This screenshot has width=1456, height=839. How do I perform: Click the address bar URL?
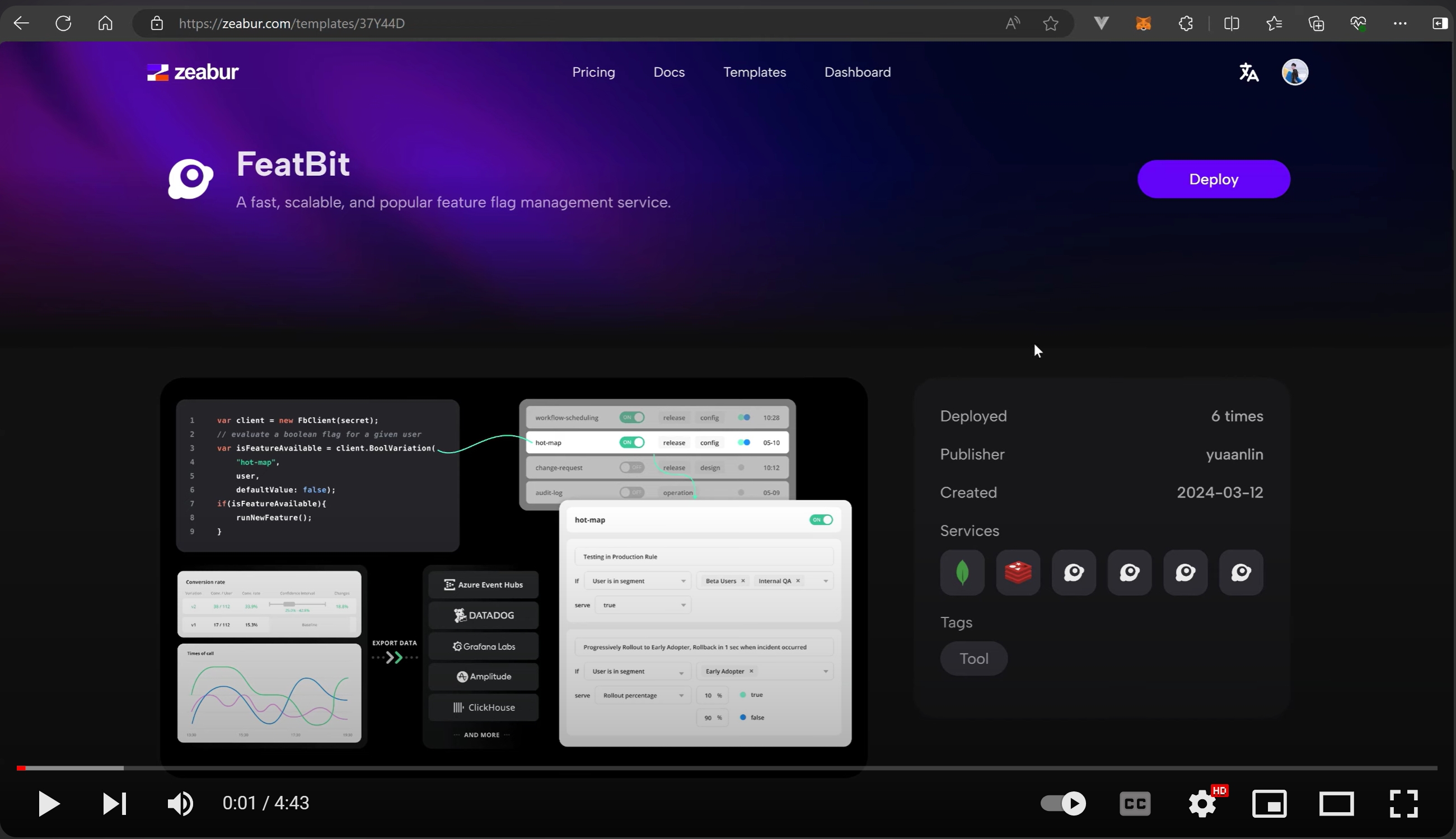[292, 23]
